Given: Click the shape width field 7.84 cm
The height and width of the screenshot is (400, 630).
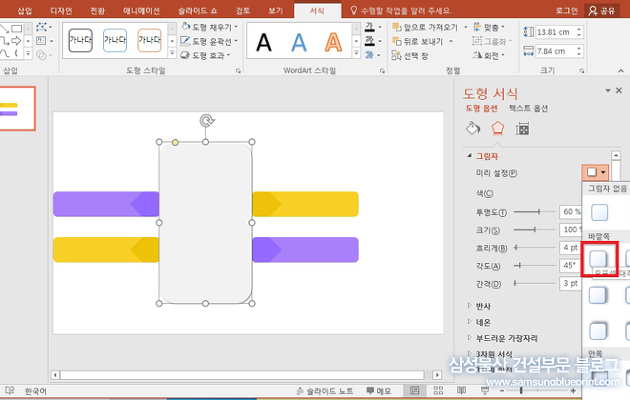Looking at the screenshot, I should click(x=555, y=51).
